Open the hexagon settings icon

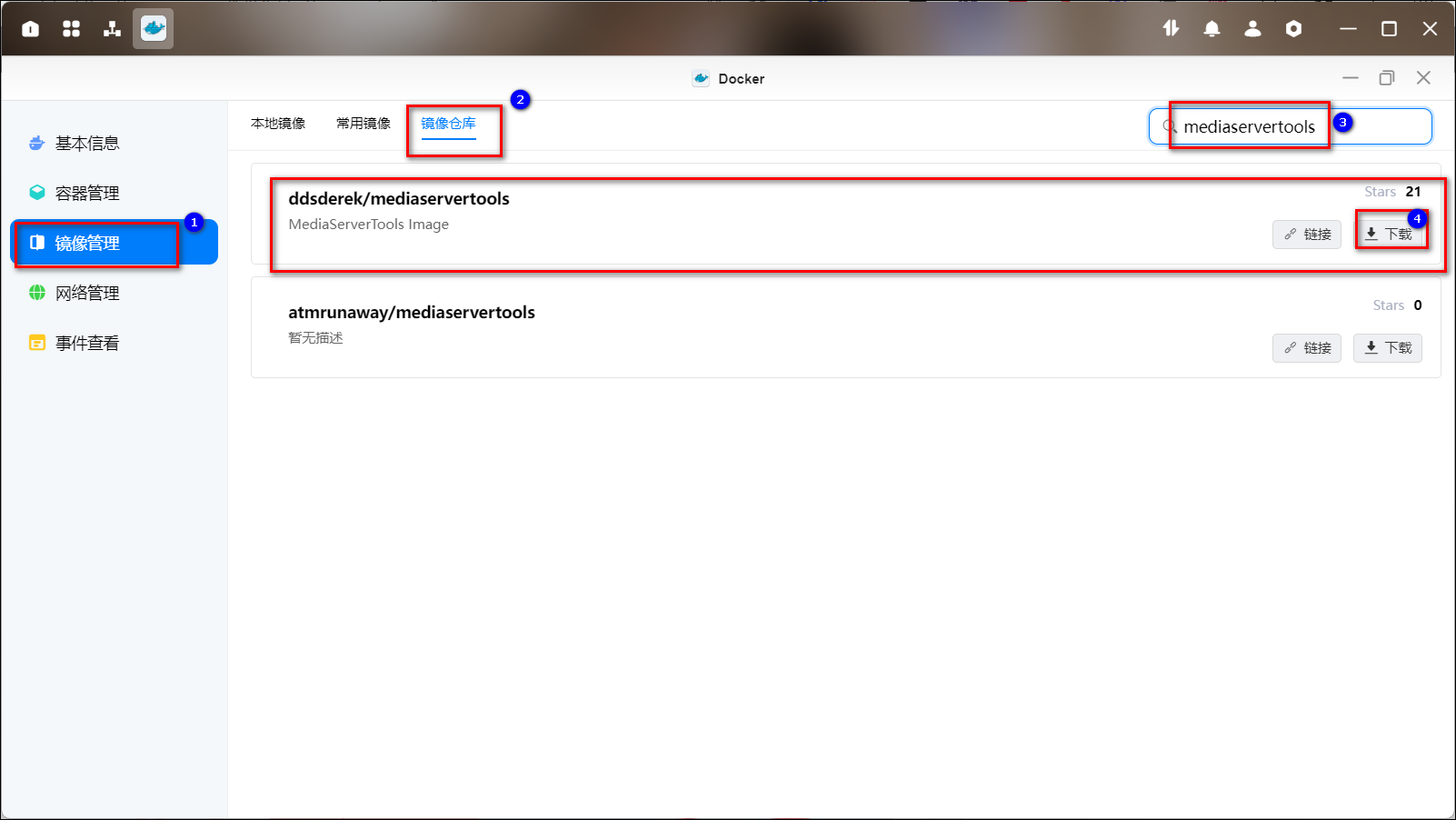point(1293,29)
